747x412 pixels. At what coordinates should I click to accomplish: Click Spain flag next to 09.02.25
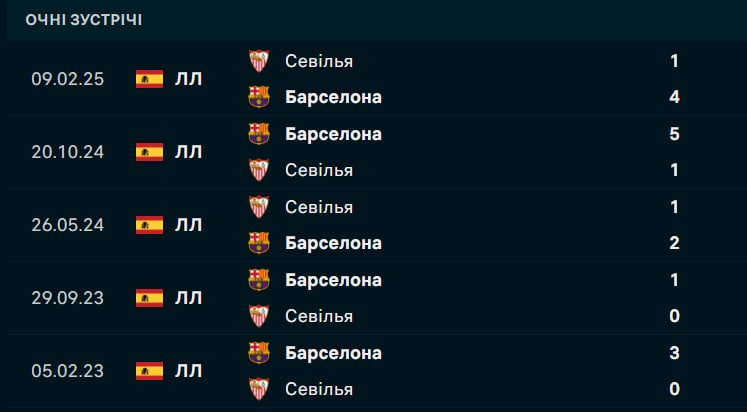[149, 79]
